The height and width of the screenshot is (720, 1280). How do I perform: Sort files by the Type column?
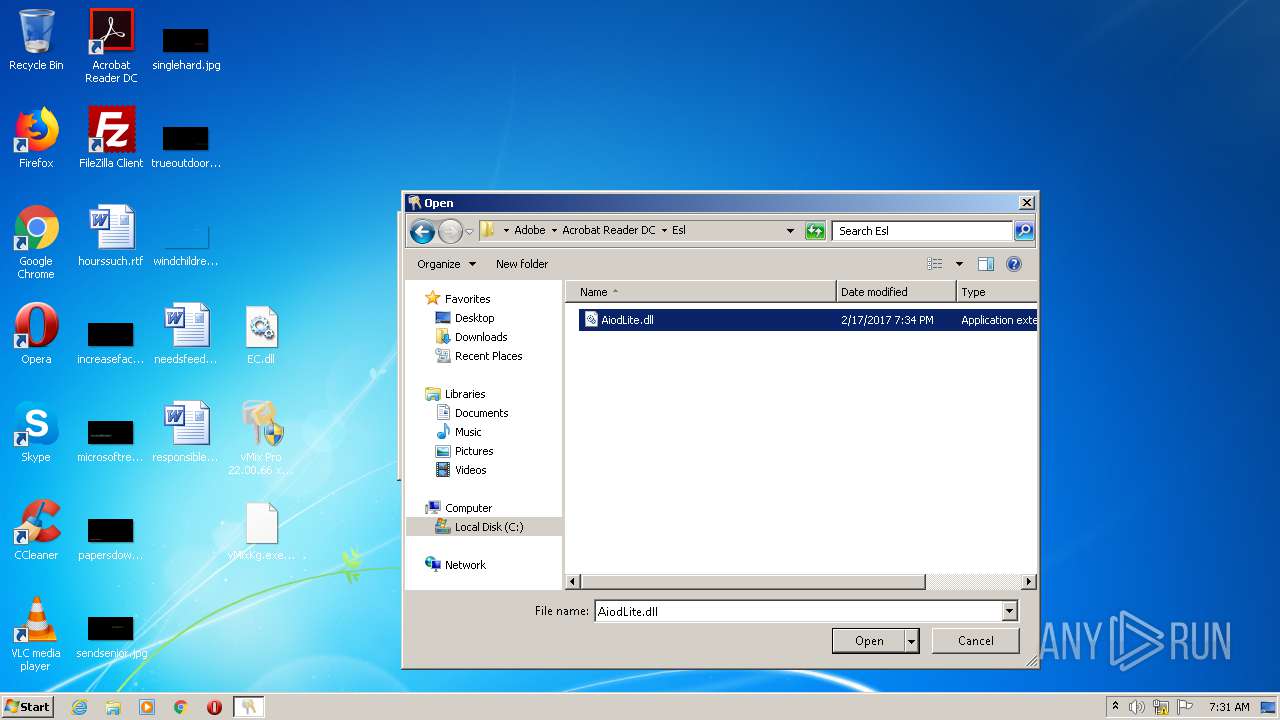pyautogui.click(x=996, y=292)
